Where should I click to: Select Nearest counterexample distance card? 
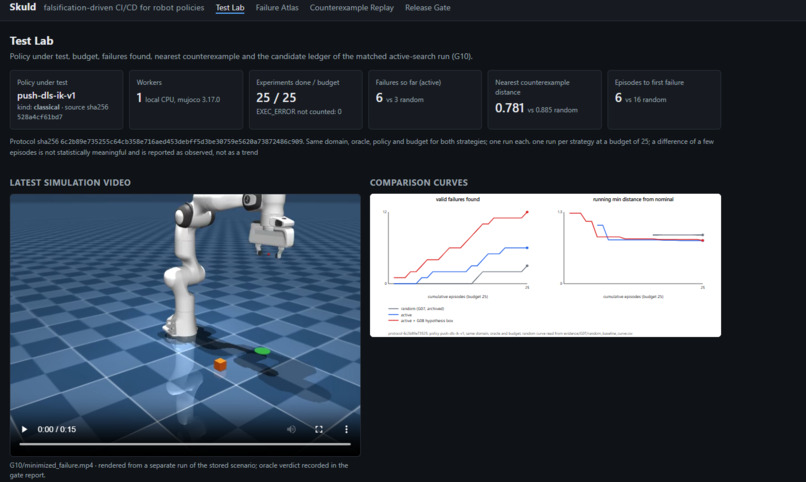click(544, 100)
